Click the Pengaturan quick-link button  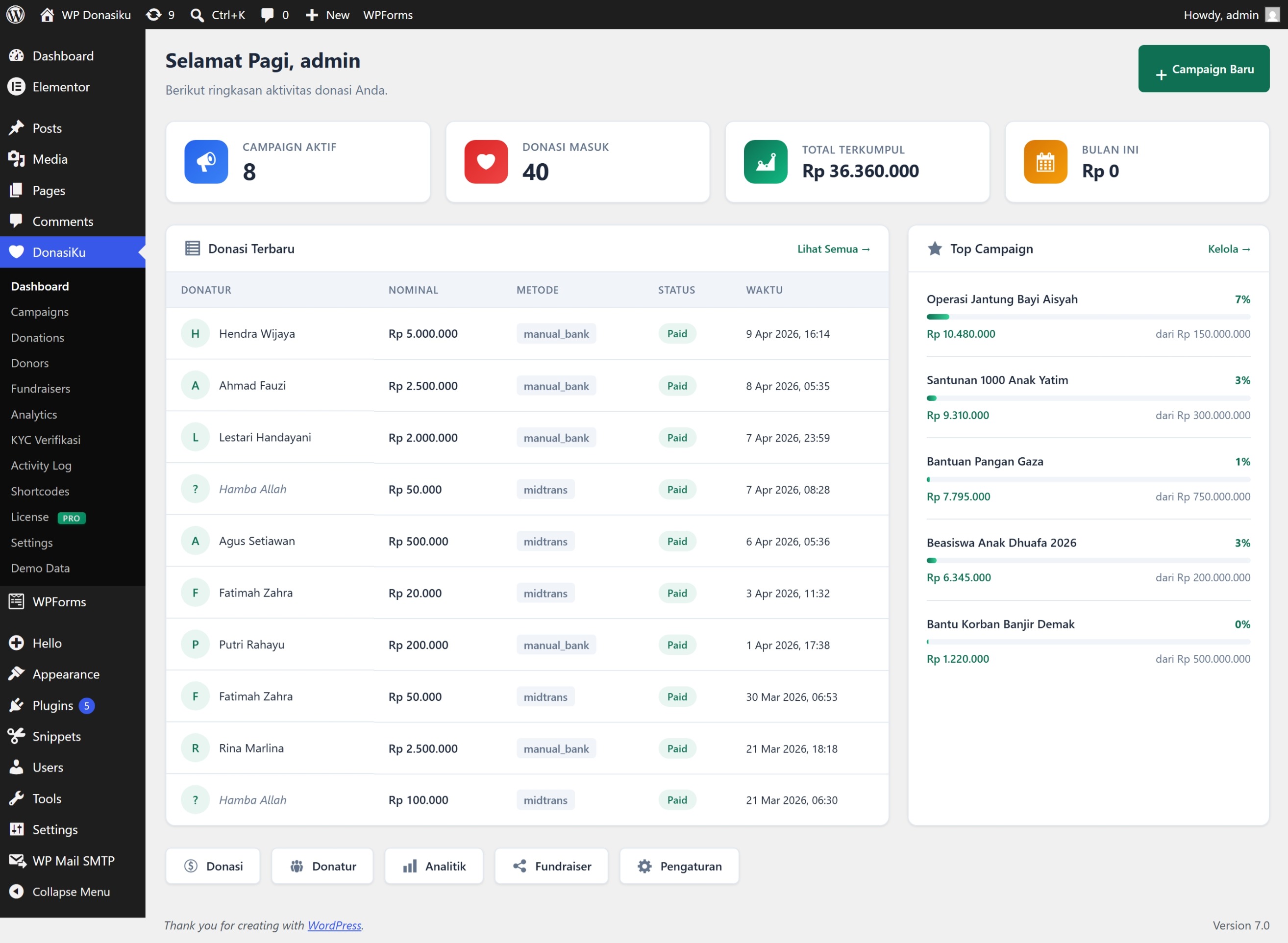click(679, 866)
